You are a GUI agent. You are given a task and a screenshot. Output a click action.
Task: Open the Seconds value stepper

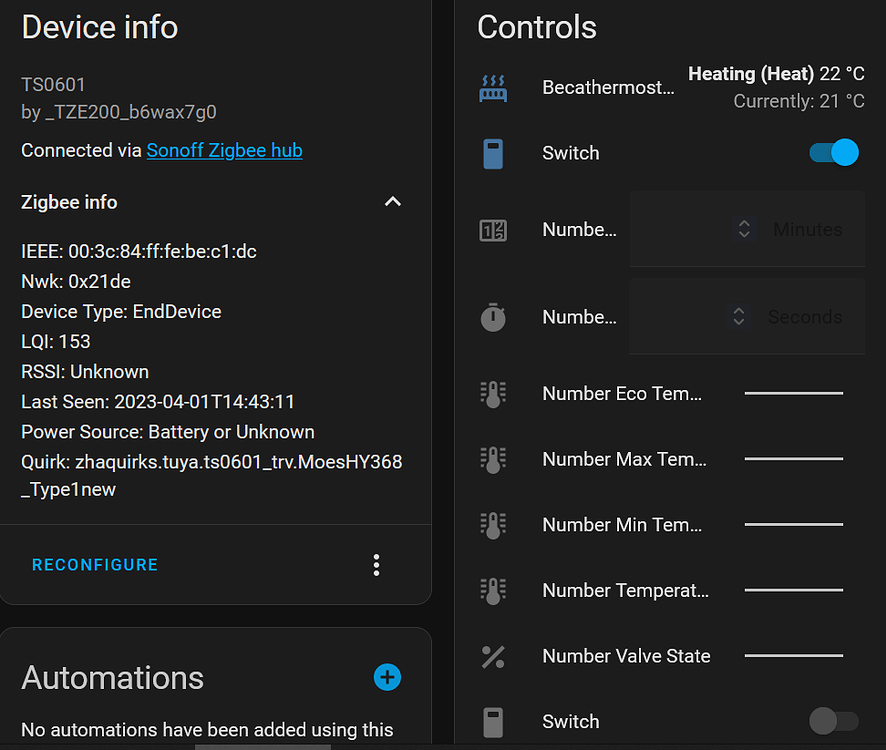tap(738, 317)
